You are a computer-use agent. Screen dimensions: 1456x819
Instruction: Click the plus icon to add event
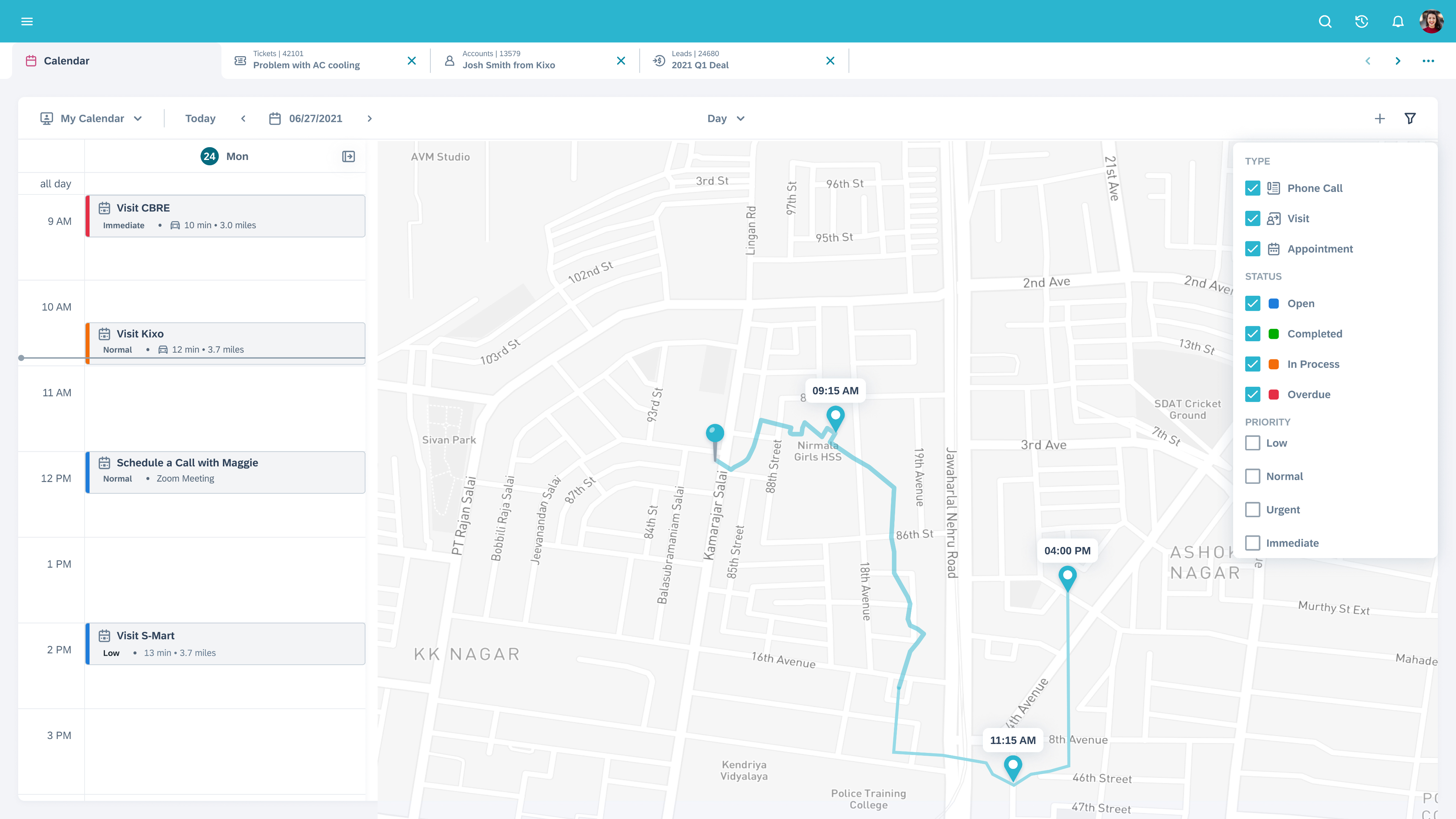(1379, 118)
